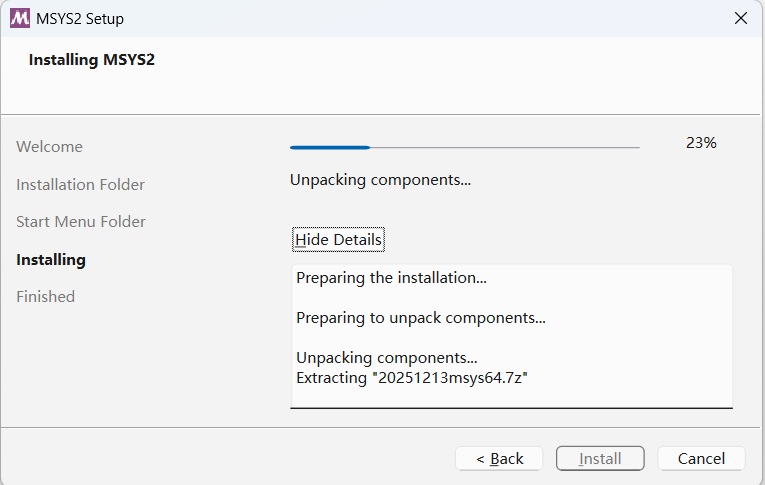Screen dimensions: 765x485
Task: Select the Welcome step in sidebar
Action: coord(50,147)
